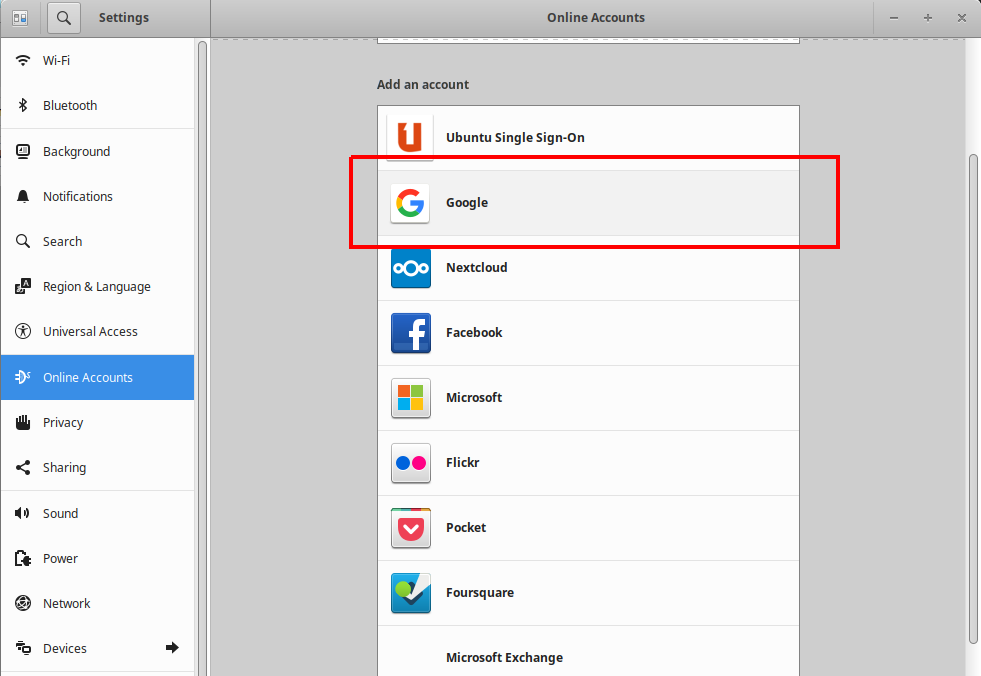Select Sharing in sidebar
981x676 pixels.
click(98, 468)
